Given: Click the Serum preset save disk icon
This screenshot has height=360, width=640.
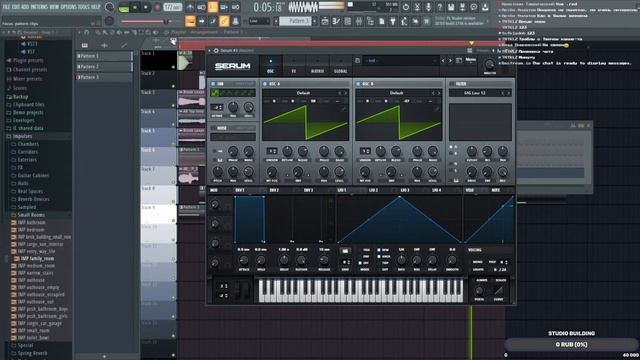Looking at the screenshot, I should pyautogui.click(x=358, y=60).
